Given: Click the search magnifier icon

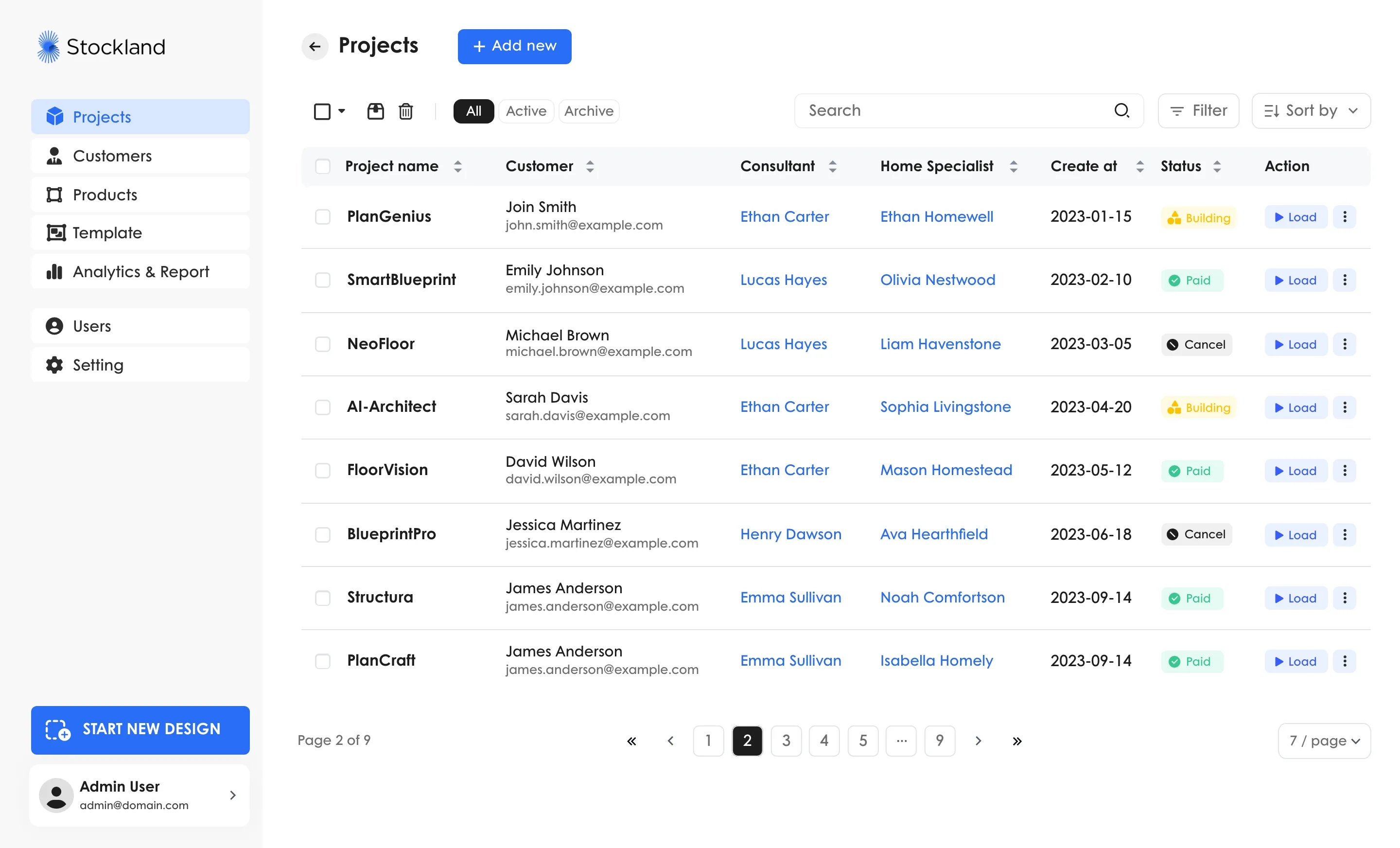Looking at the screenshot, I should click(x=1121, y=110).
